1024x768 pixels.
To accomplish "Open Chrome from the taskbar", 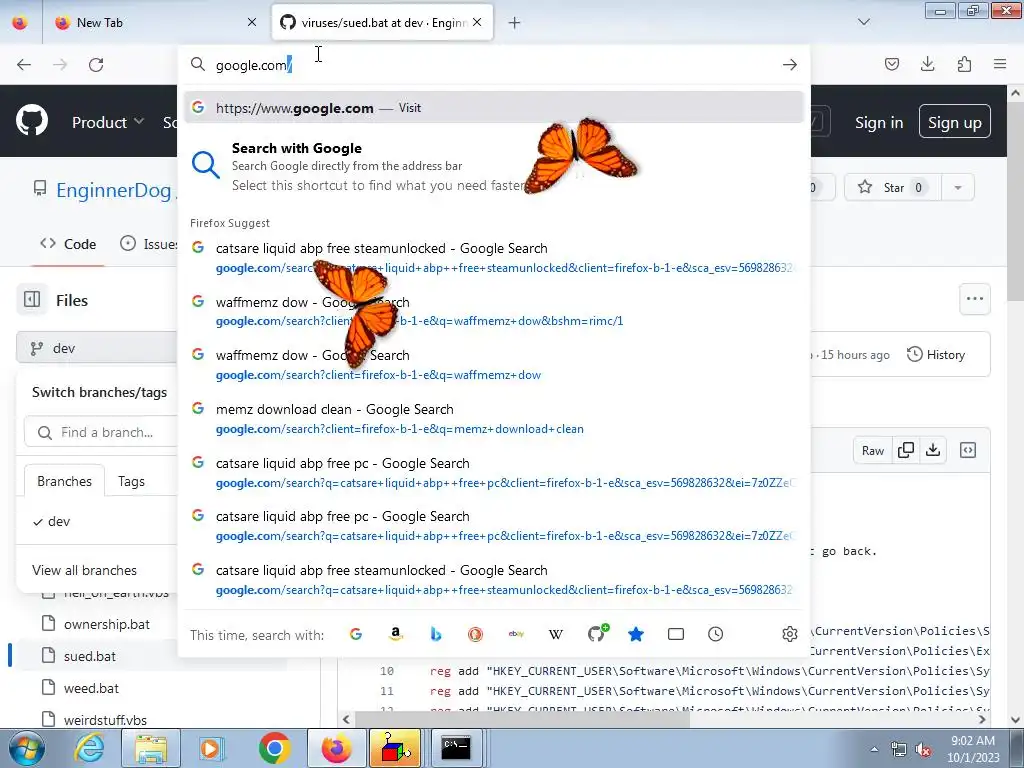I will tap(274, 748).
